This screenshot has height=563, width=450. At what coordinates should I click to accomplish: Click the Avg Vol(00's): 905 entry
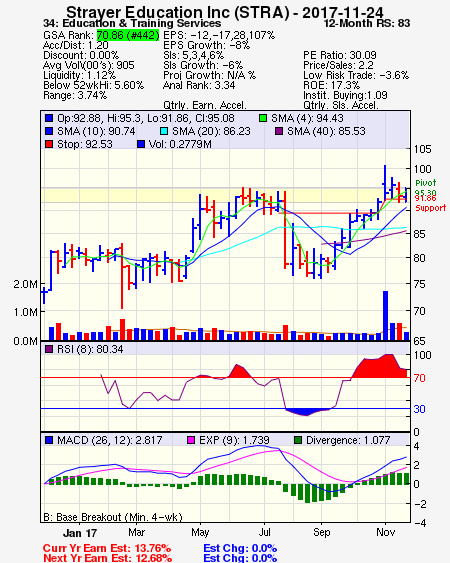(x=89, y=65)
